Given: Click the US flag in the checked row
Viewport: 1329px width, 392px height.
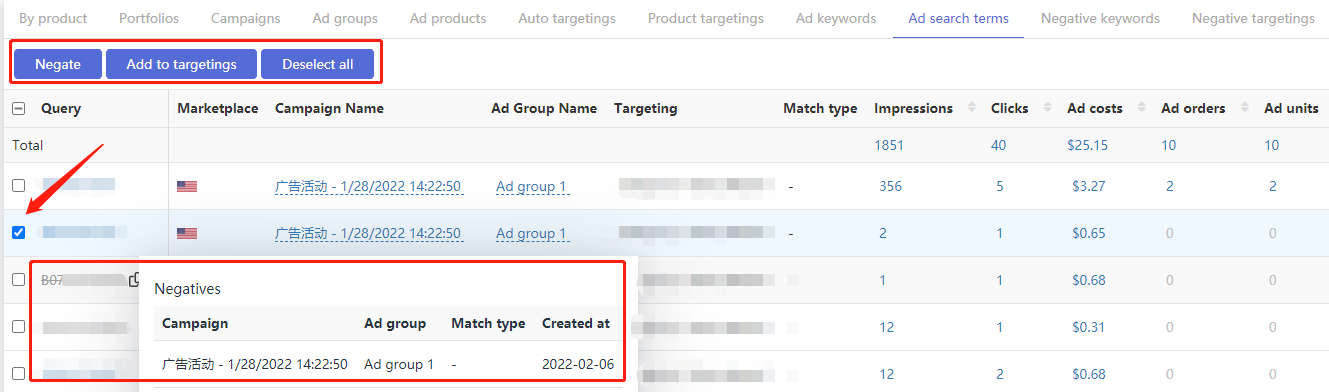Looking at the screenshot, I should coord(187,233).
